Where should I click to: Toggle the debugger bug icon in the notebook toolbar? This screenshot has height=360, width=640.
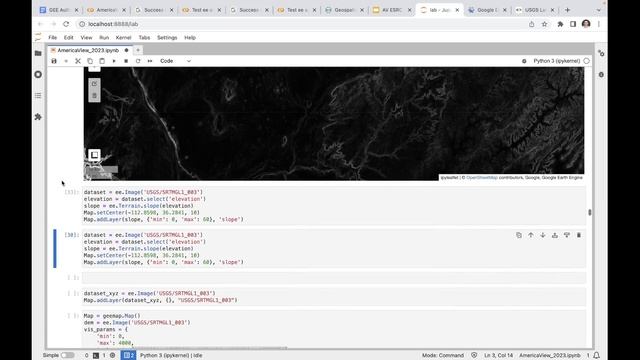[524, 61]
